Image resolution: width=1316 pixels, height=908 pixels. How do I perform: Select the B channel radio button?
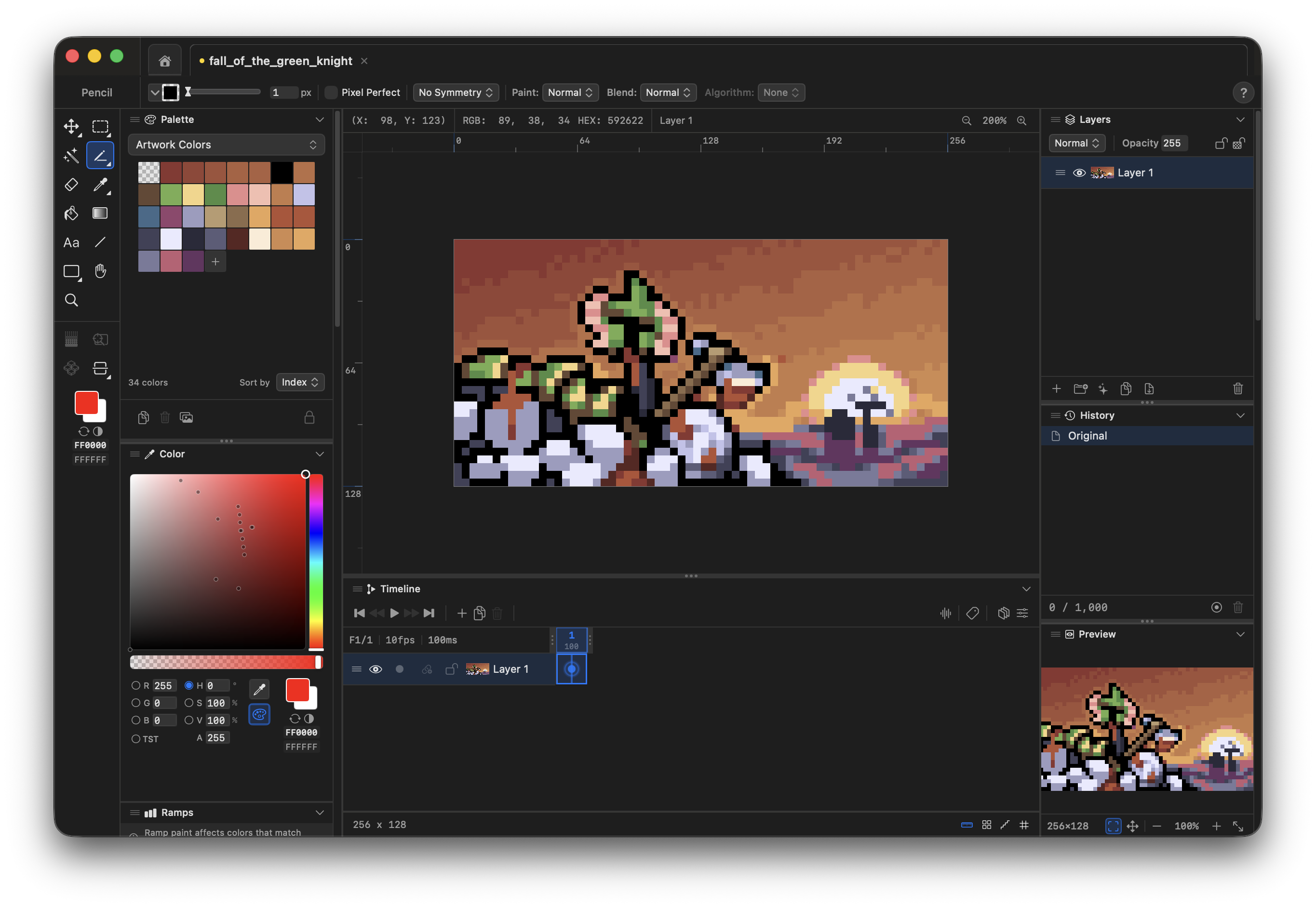(135, 720)
